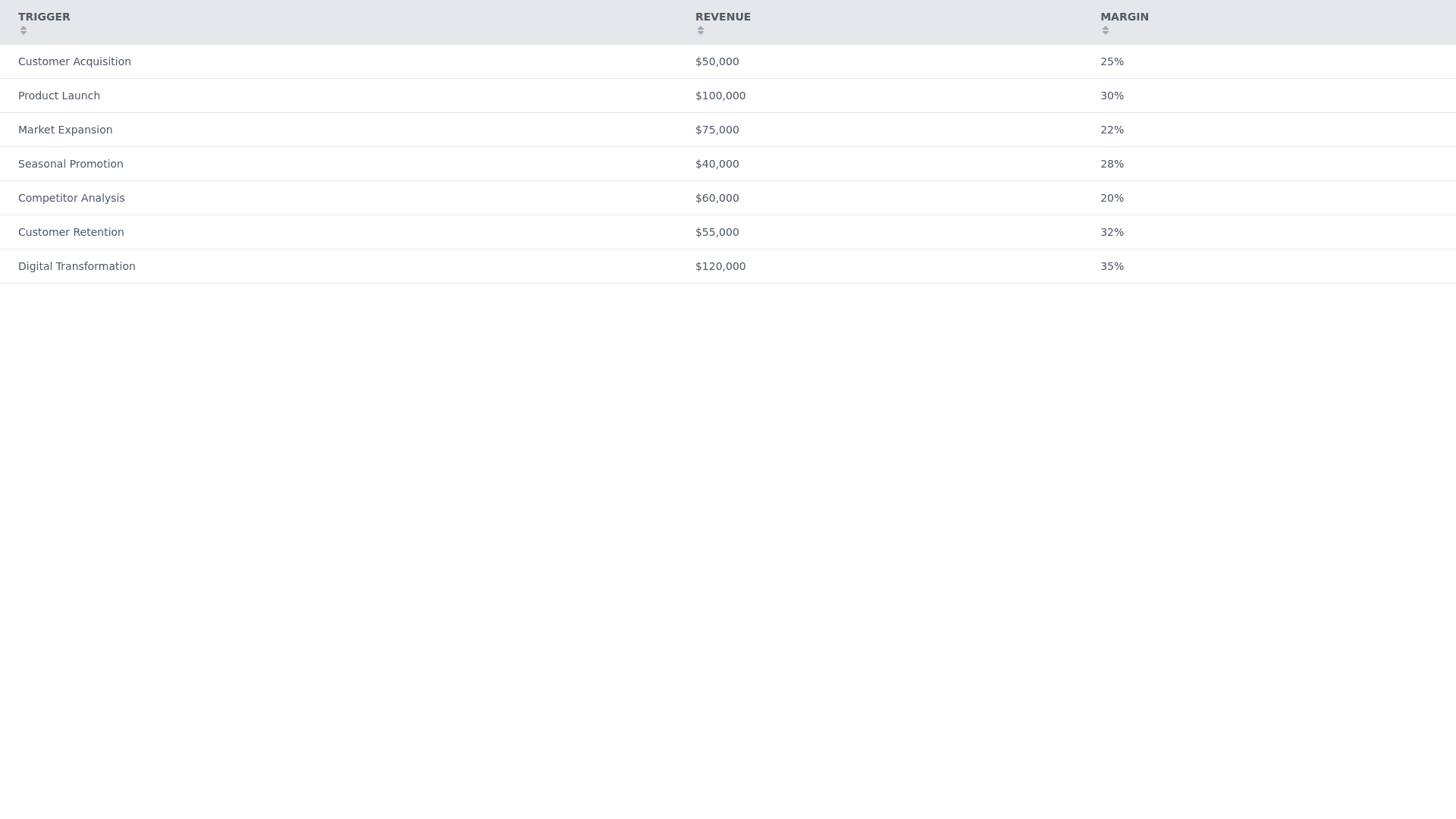Click the $120,000 revenue value
1456x819 pixels.
[720, 266]
